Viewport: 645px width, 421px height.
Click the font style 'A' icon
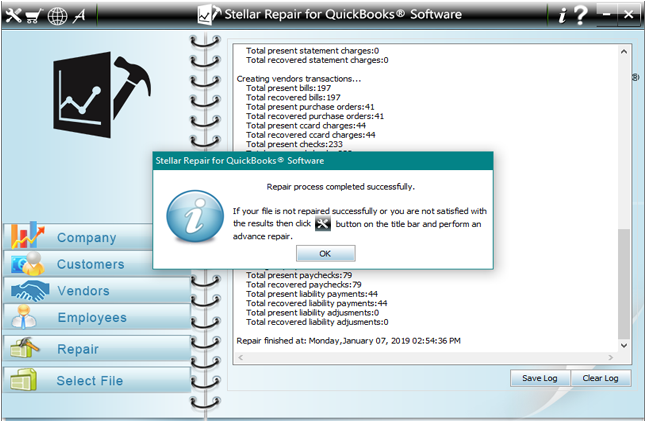click(x=79, y=16)
